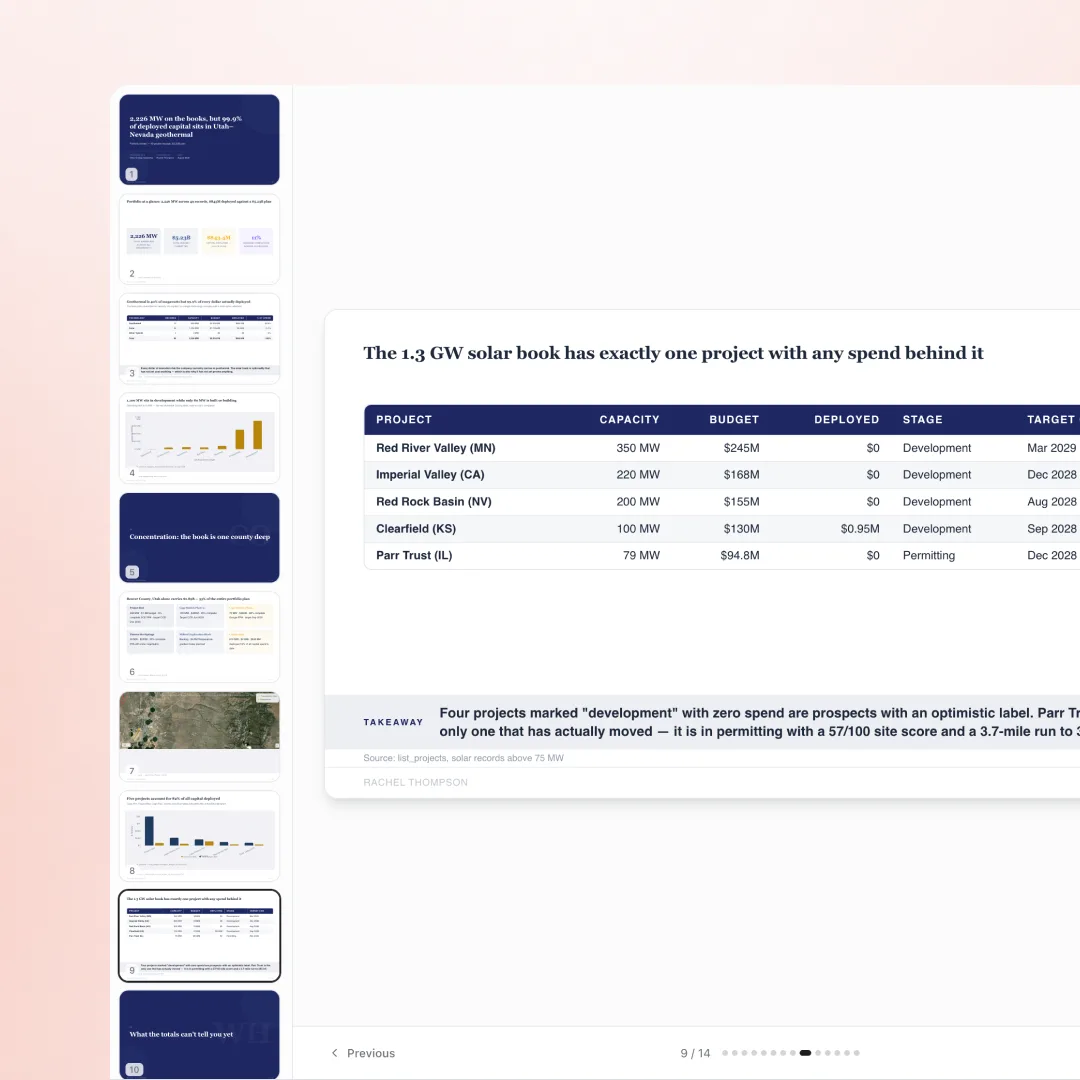Screen dimensions: 1080x1080
Task: Select 'Red River Valley (MN)' project cell
Action: point(435,448)
